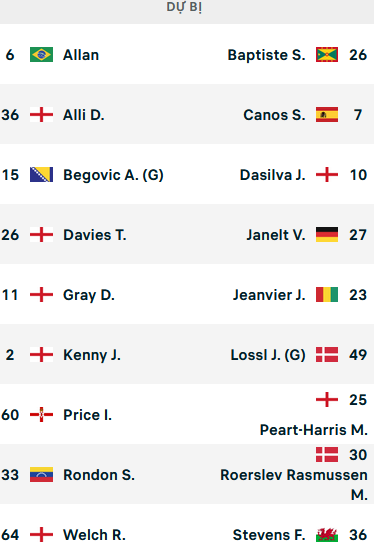Select Roerslev Rasmussen M. entry

[x=294, y=484]
